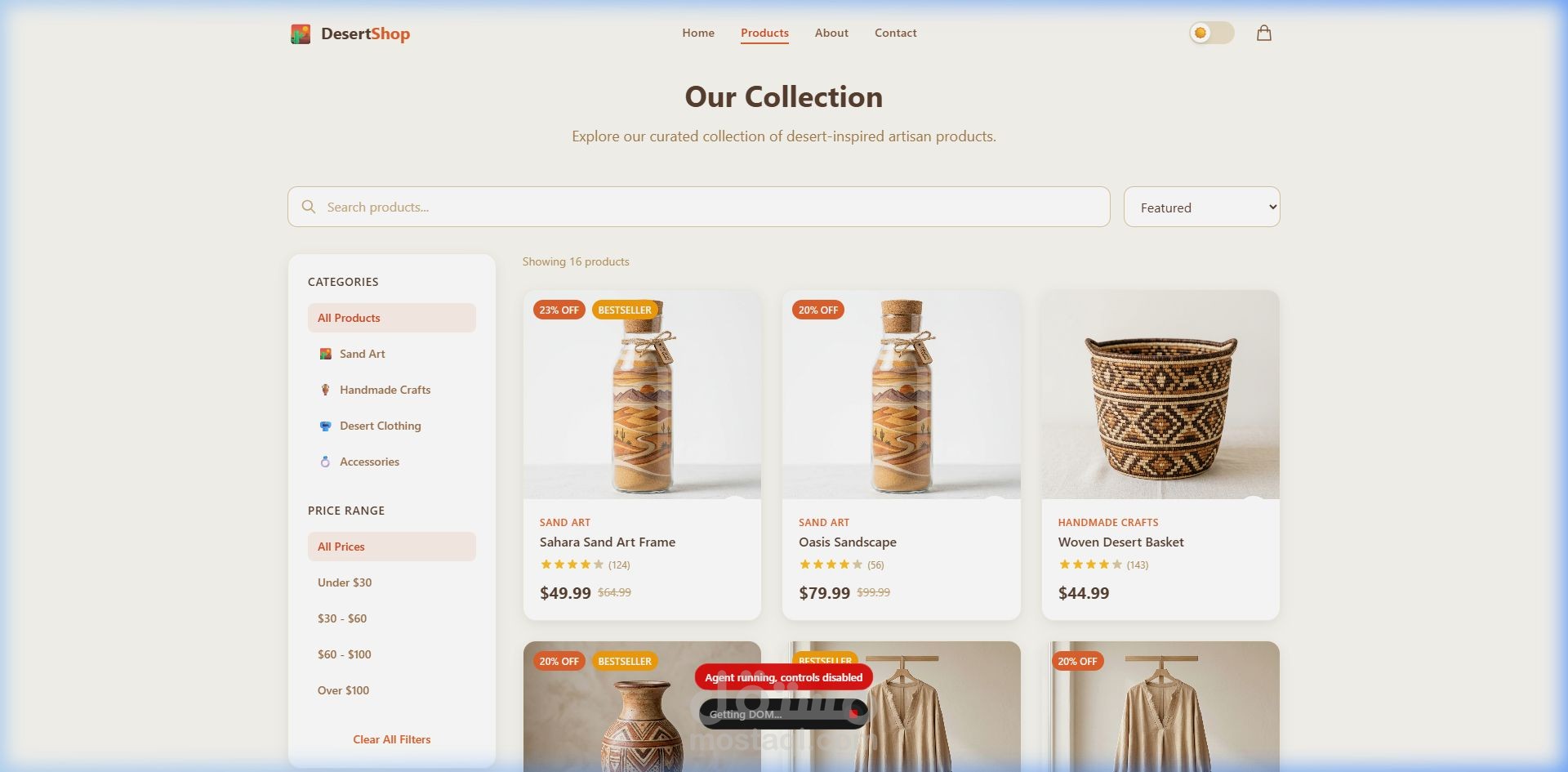Click the DesertShop logo icon
The height and width of the screenshot is (772, 1568).
301,33
